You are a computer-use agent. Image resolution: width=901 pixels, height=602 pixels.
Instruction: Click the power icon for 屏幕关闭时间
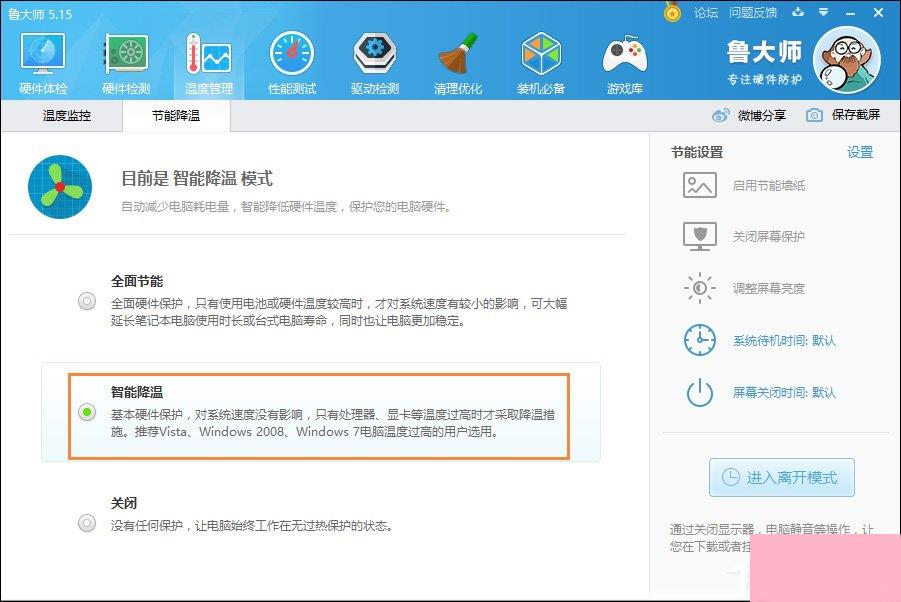point(699,392)
